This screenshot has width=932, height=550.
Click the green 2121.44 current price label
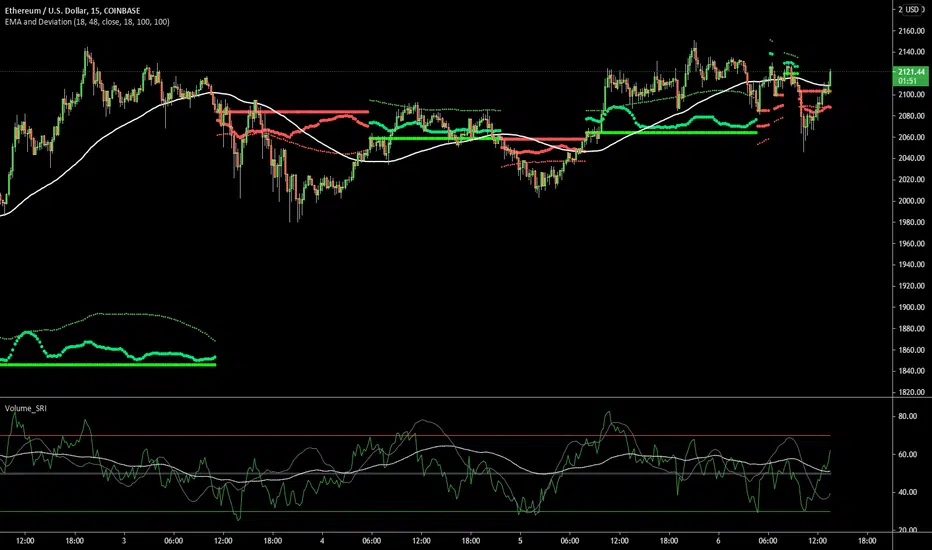pos(910,76)
